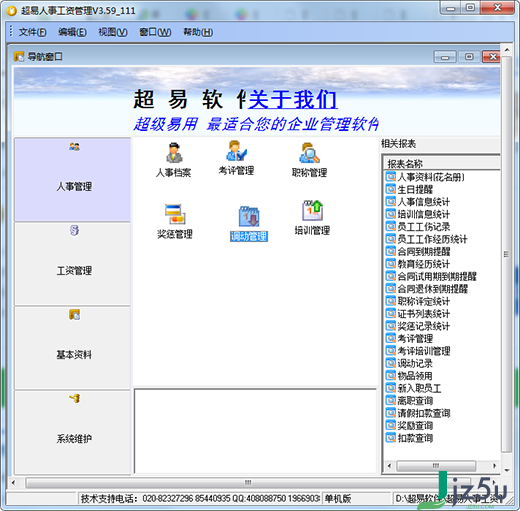Click report list scroll-left arrow

[x=389, y=466]
